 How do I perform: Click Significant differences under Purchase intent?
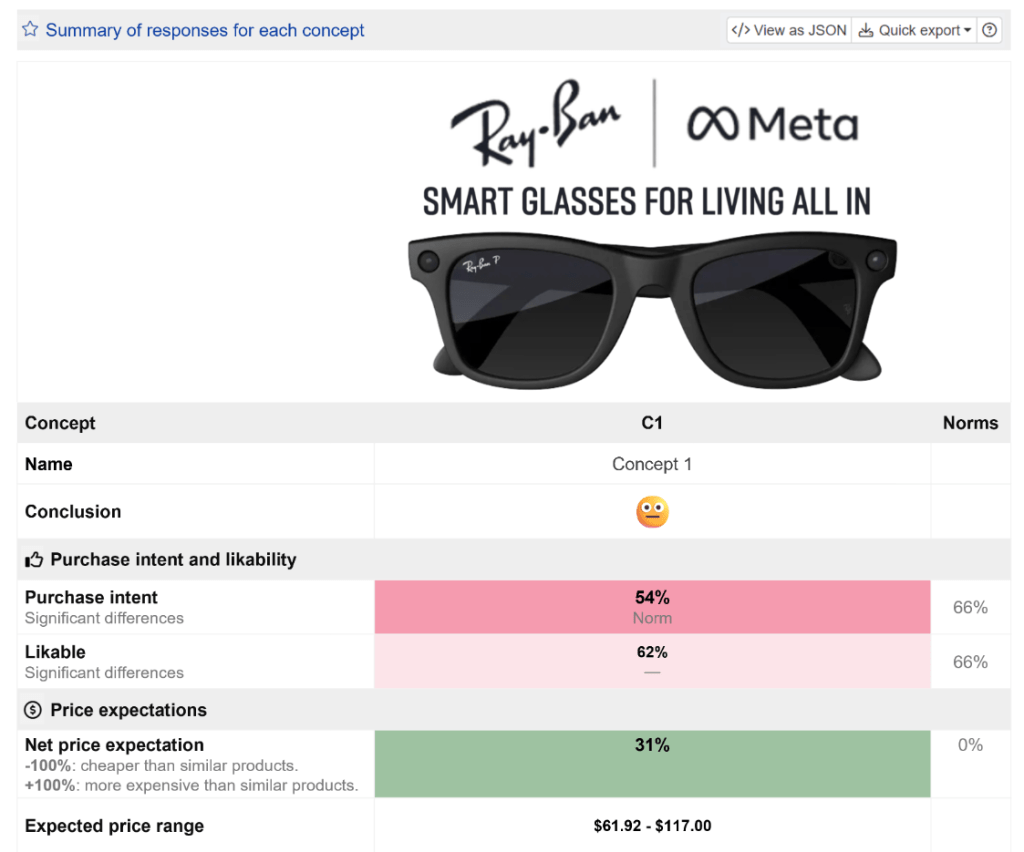[x=104, y=618]
